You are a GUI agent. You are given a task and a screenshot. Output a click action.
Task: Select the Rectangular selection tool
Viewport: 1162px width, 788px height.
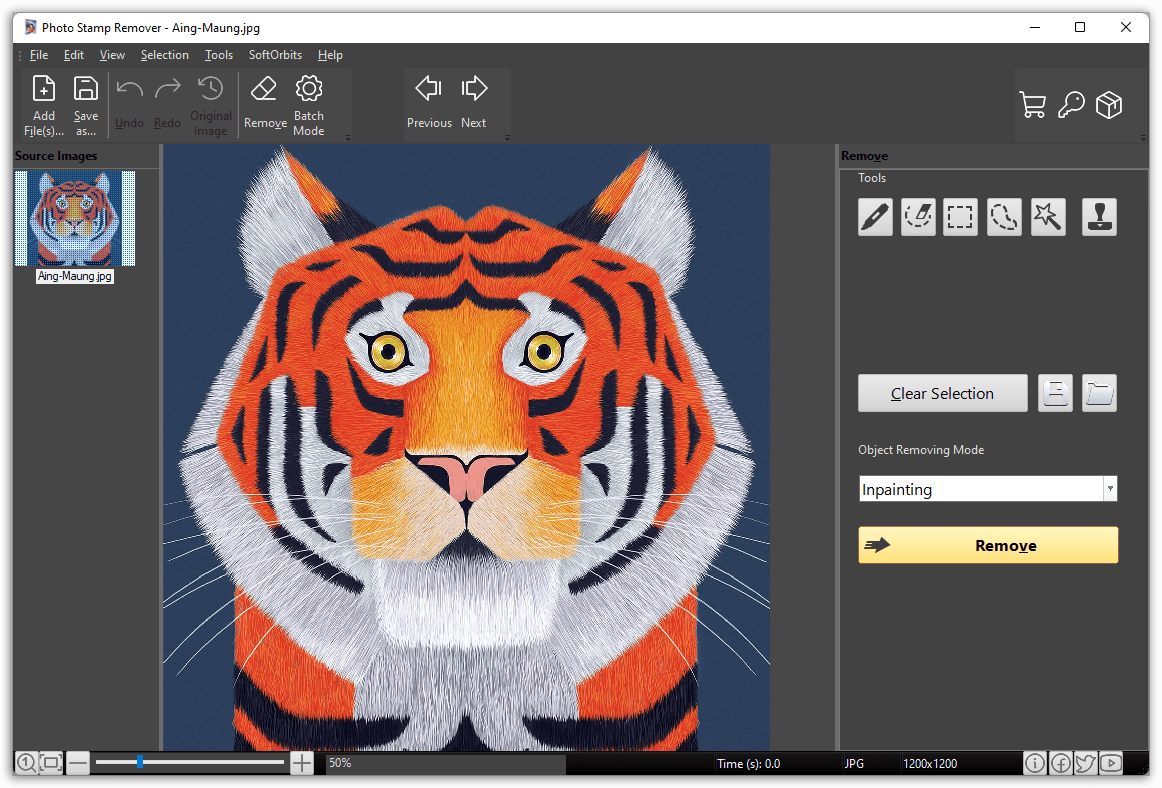tap(960, 217)
